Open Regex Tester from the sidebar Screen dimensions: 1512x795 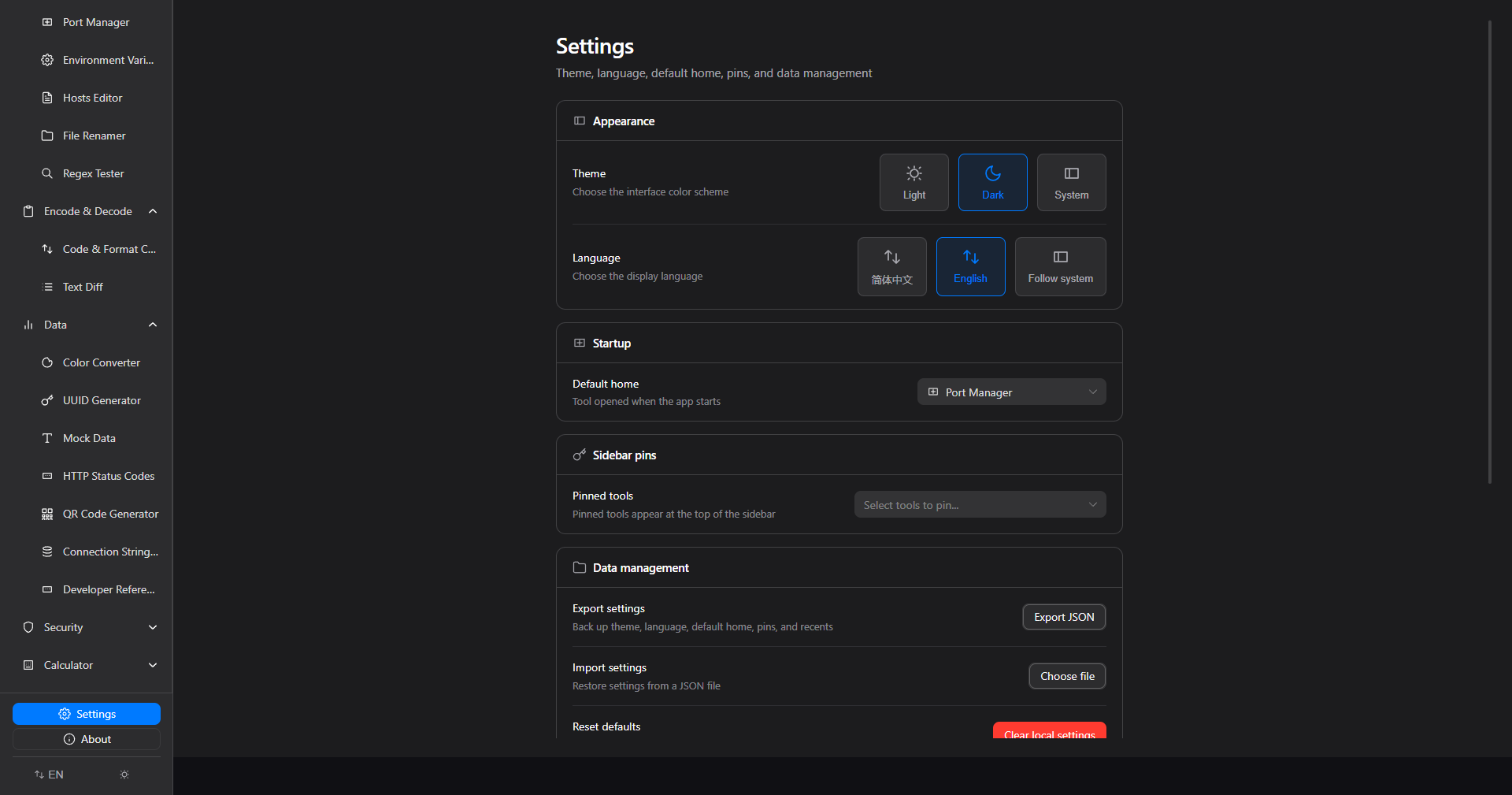tap(87, 173)
